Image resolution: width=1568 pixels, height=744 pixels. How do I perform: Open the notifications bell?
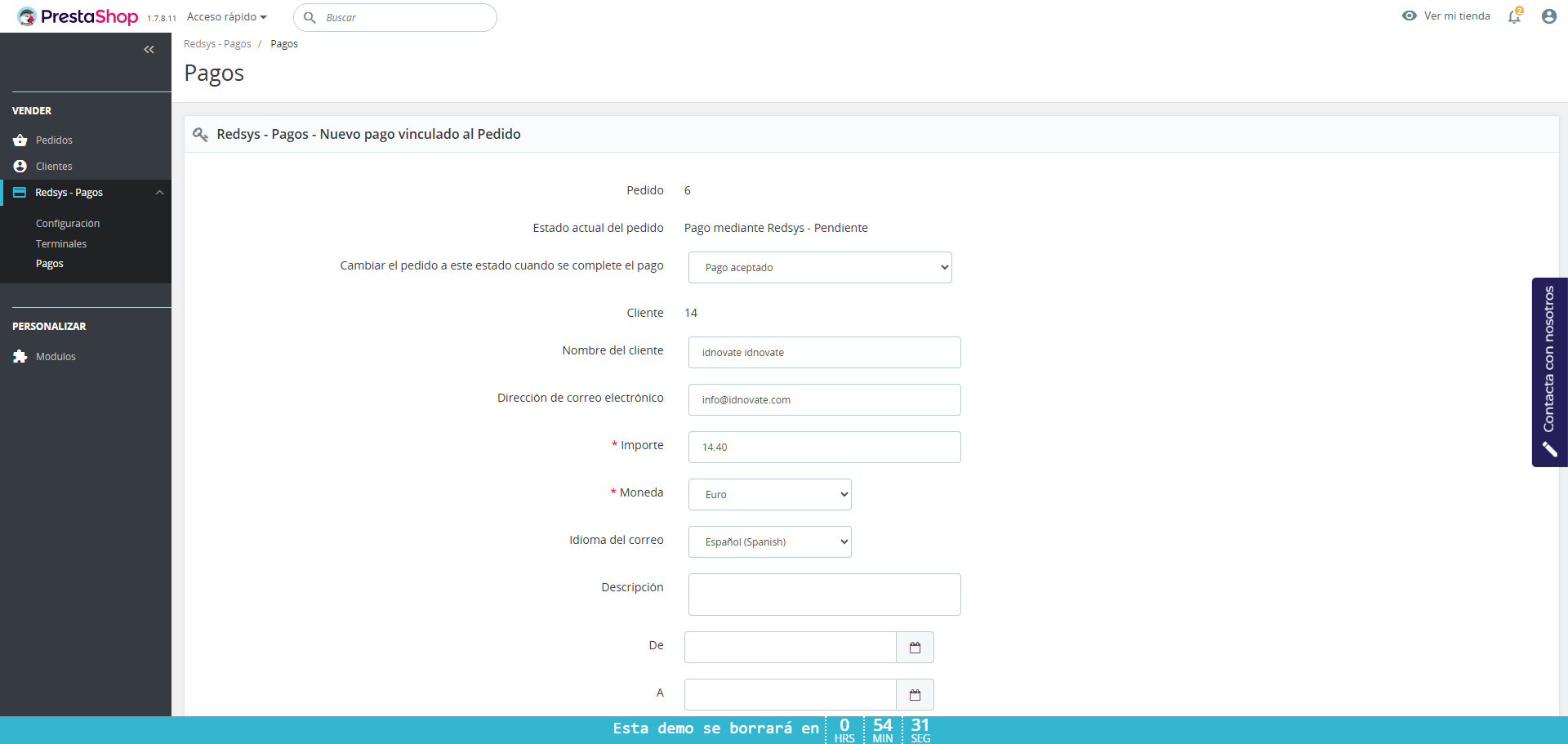pos(1514,16)
